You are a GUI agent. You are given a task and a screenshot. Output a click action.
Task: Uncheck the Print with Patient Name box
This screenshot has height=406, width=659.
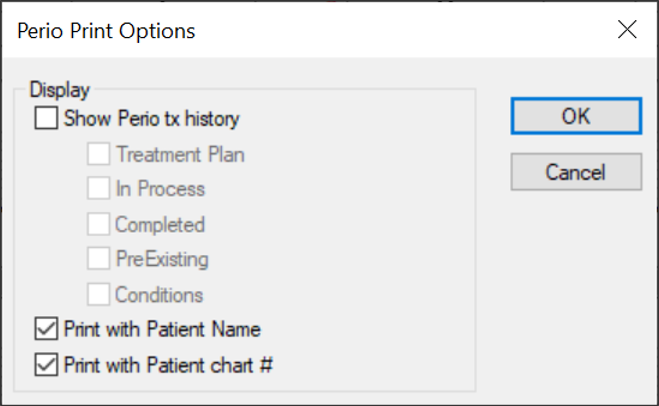[46, 328]
